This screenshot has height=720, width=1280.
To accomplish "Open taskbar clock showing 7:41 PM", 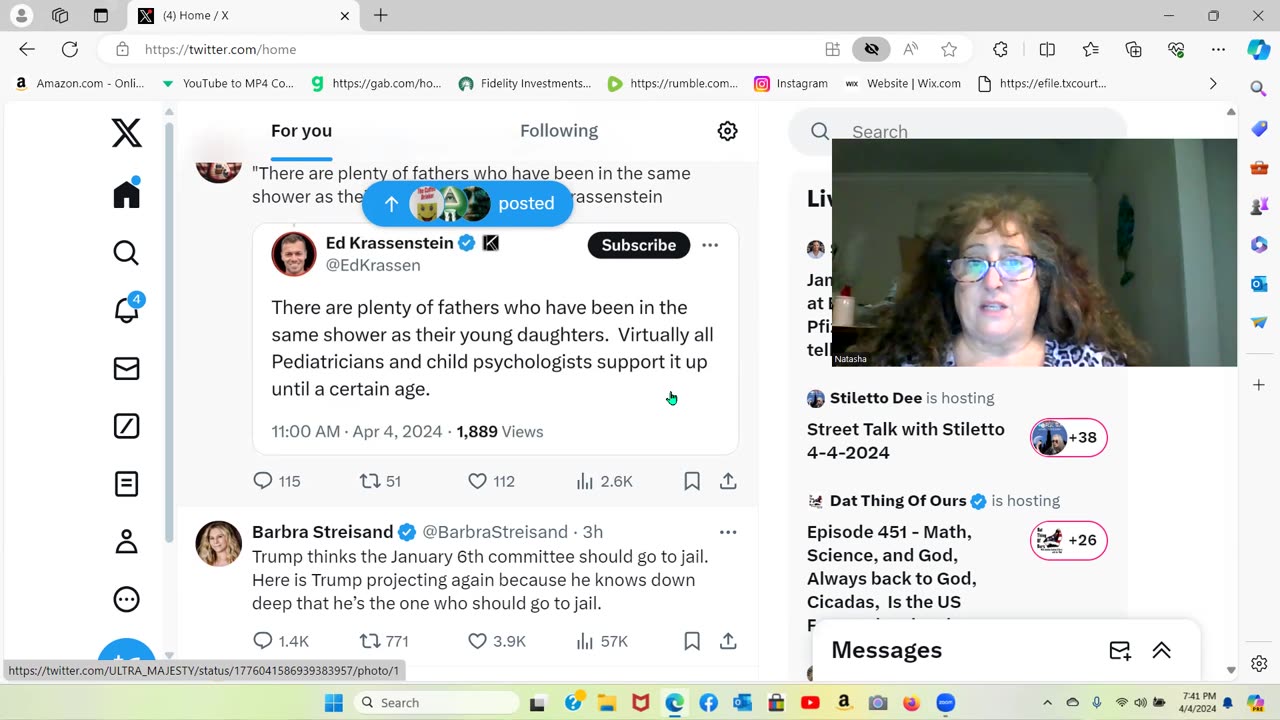I will click(1195, 702).
